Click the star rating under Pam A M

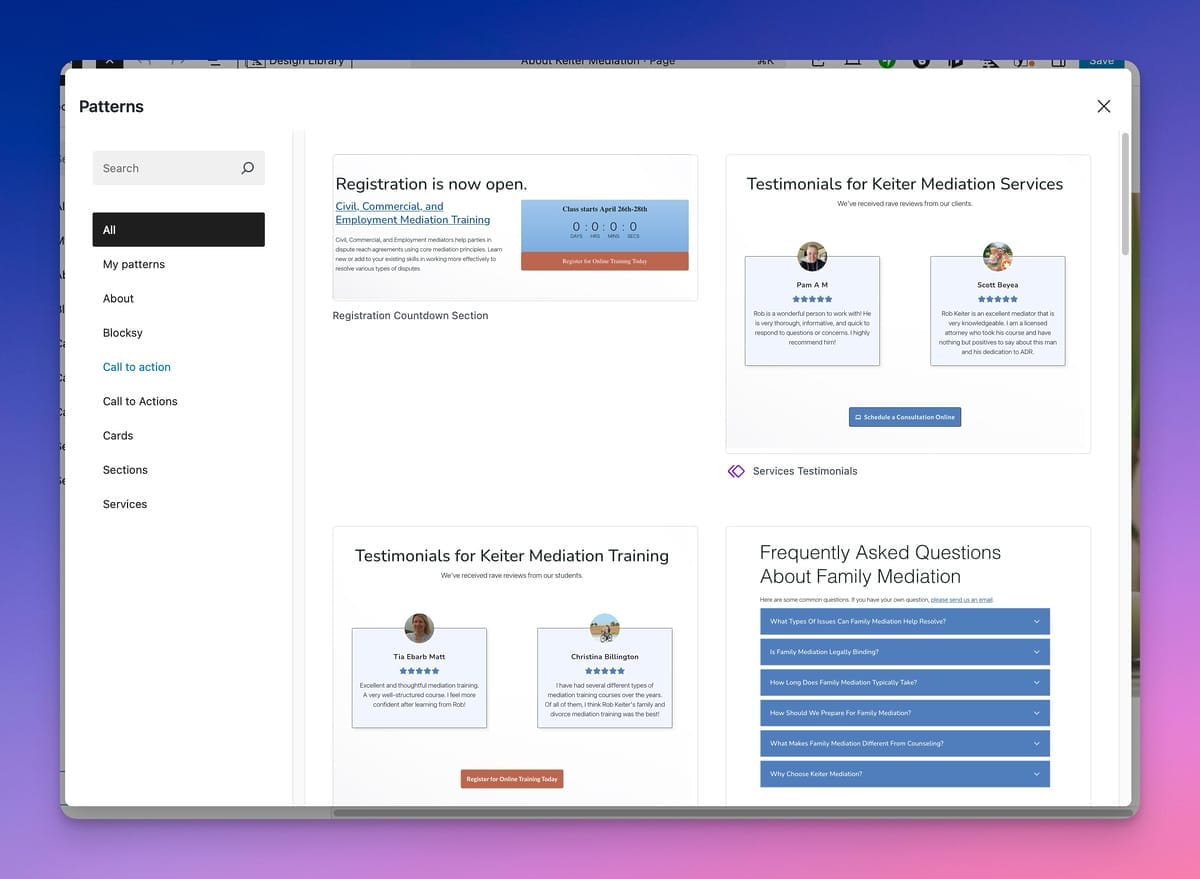pyautogui.click(x=812, y=299)
